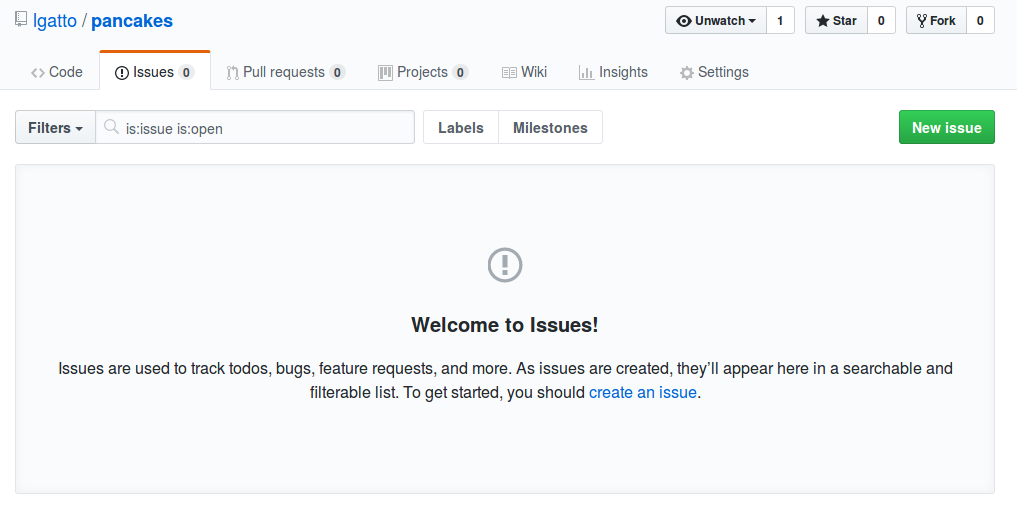Screen dimensions: 1017x508
Task: Open the Labels page
Action: click(x=461, y=128)
